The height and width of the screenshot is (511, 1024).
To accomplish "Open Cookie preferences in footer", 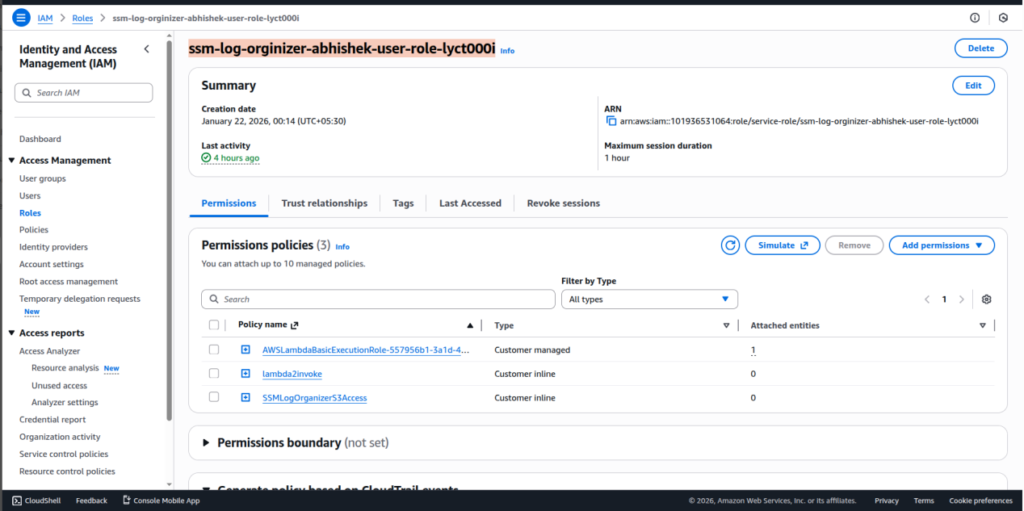I will (x=981, y=501).
